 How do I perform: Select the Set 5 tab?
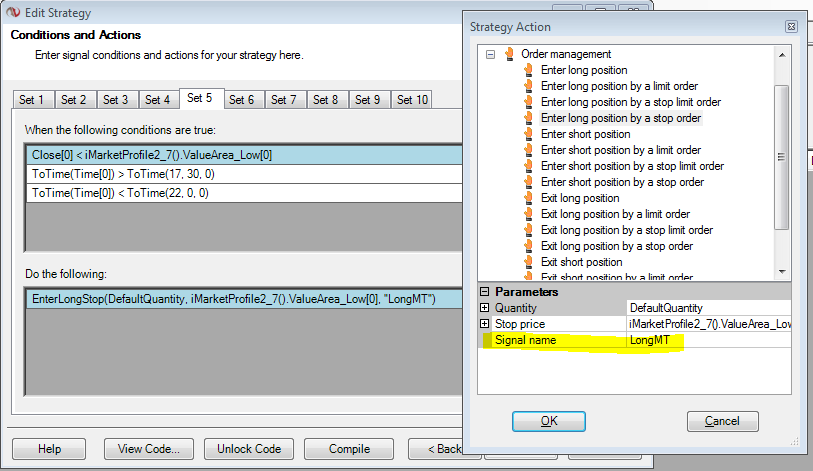(202, 98)
